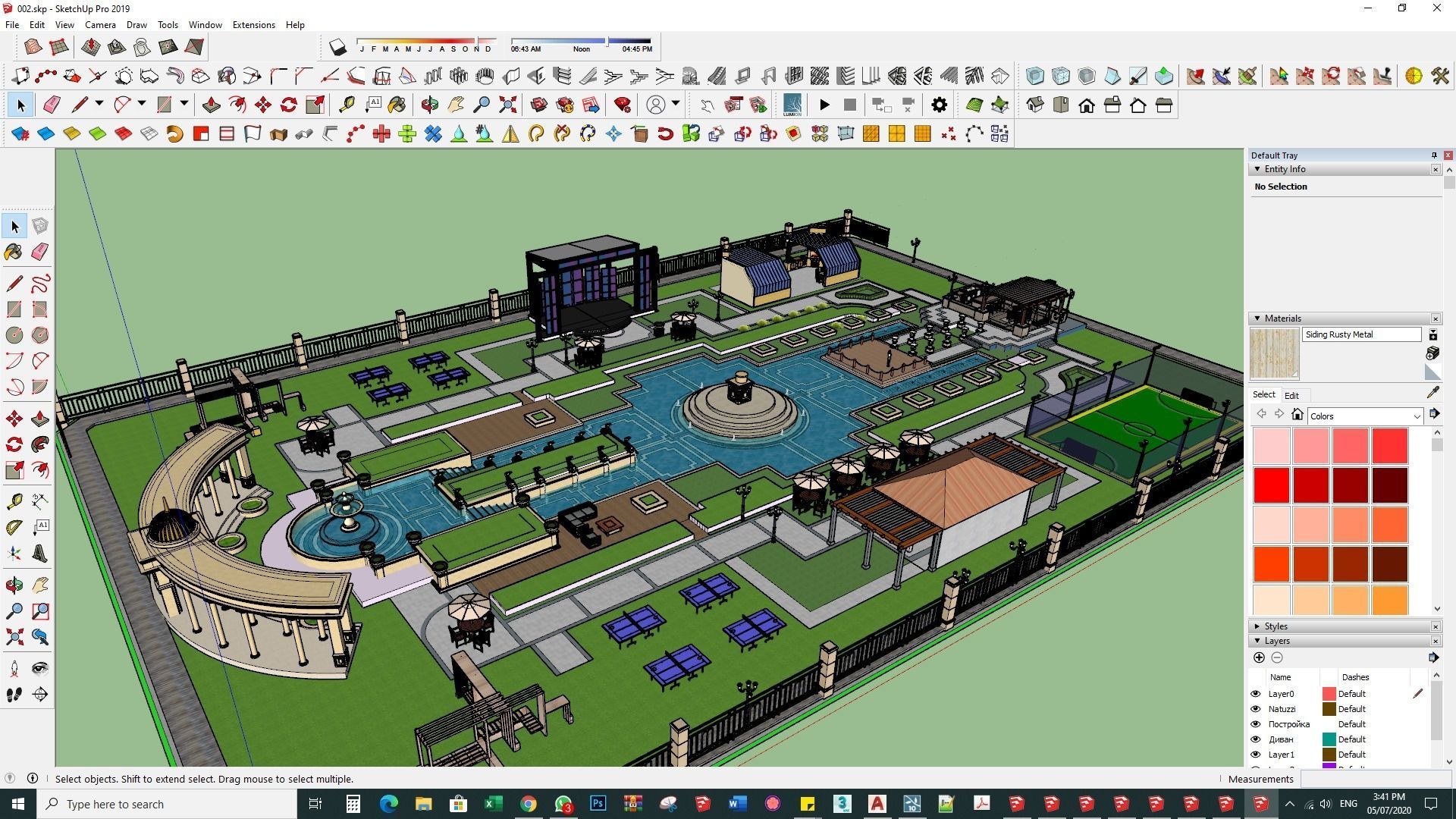Viewport: 1456px width, 819px height.
Task: Activate the Orbit tool in the top toolbar
Action: pos(430,105)
